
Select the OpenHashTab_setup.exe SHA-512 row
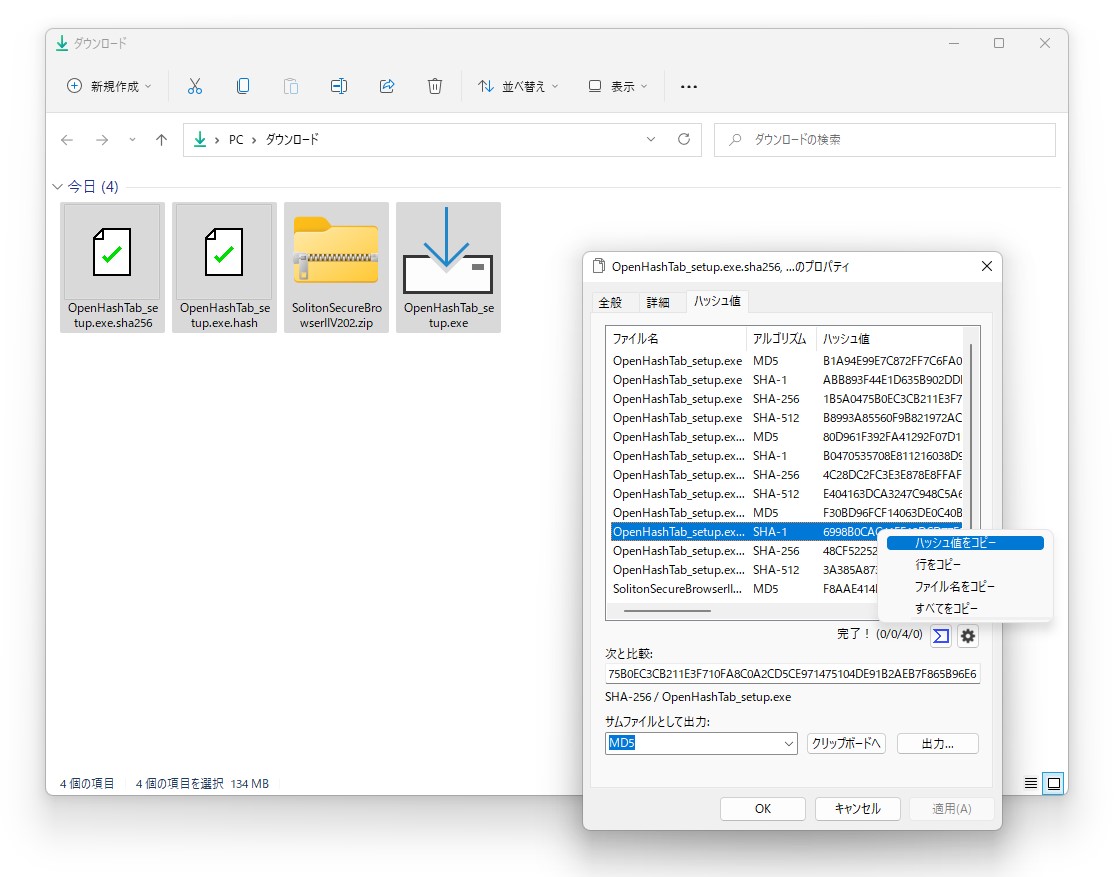[x=786, y=418]
